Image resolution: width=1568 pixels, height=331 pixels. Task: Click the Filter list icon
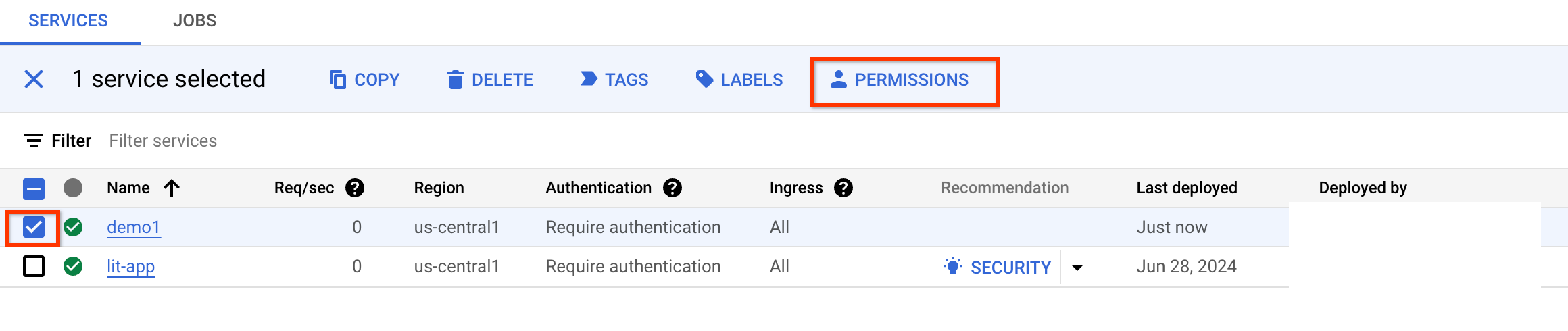tap(34, 141)
